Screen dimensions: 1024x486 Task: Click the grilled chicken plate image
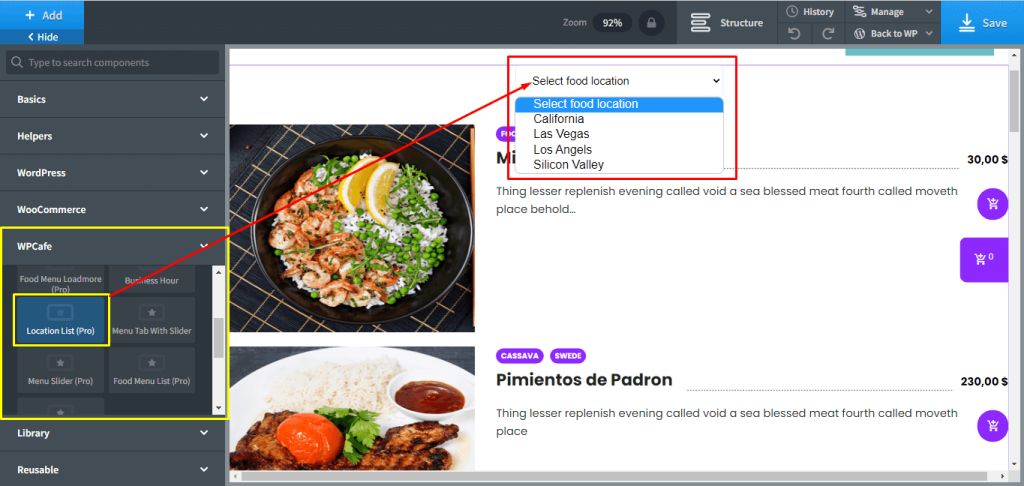click(x=352, y=408)
